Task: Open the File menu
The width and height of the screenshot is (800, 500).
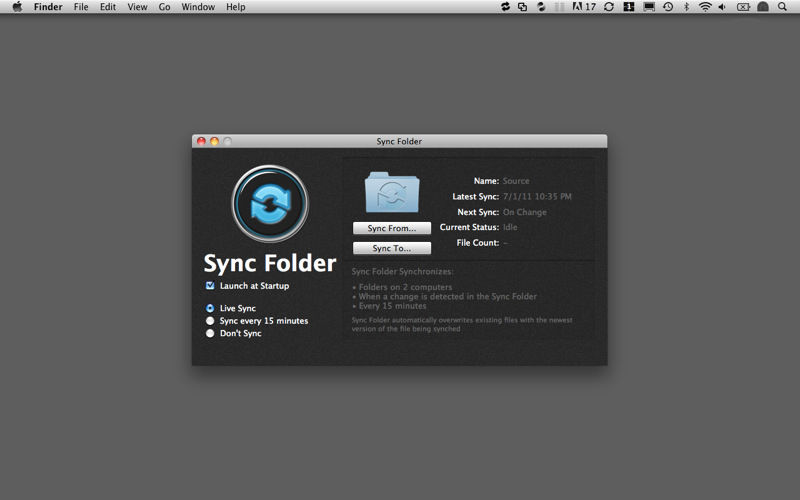Action: [x=81, y=7]
